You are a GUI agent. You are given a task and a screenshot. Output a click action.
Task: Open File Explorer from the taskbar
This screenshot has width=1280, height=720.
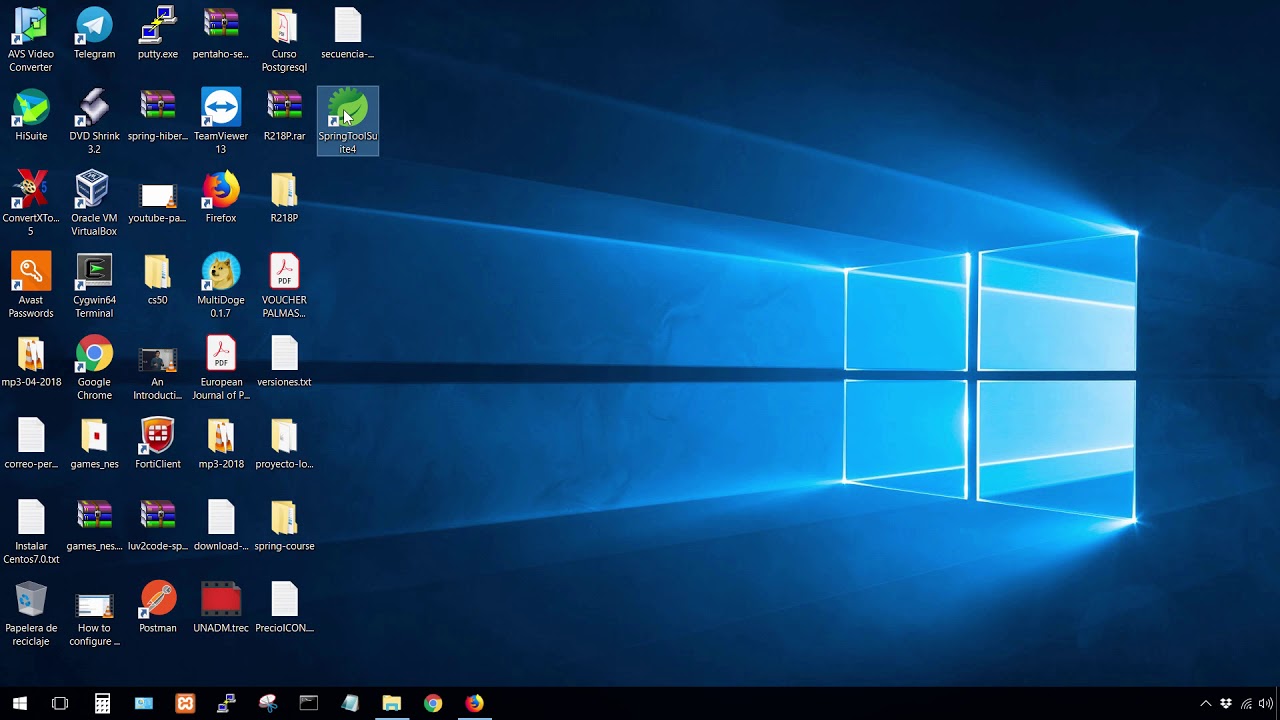click(x=391, y=703)
